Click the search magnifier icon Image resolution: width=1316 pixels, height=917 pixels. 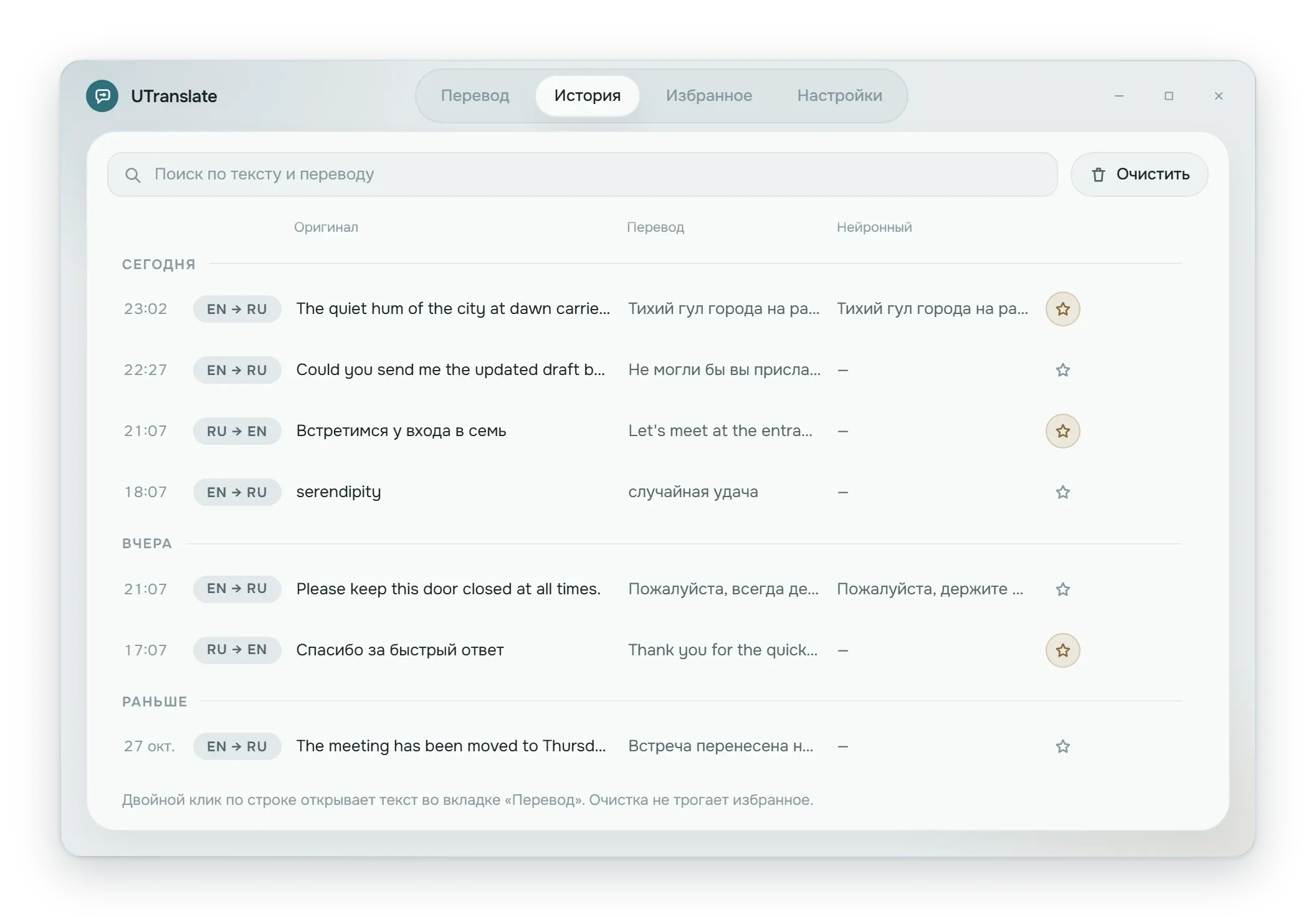pyautogui.click(x=133, y=175)
